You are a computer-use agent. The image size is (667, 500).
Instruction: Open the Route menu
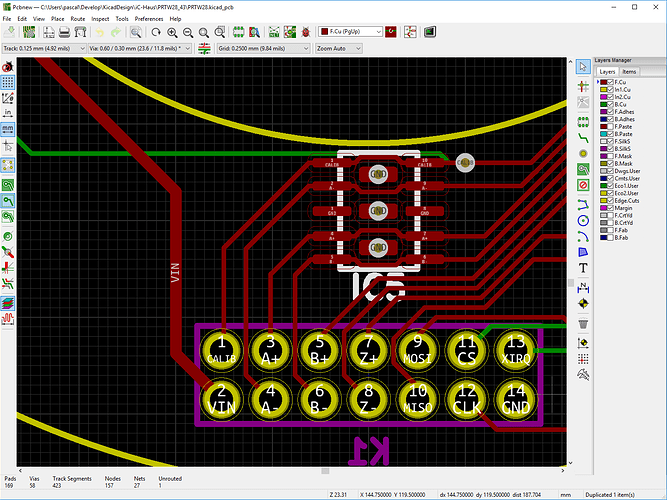click(78, 19)
